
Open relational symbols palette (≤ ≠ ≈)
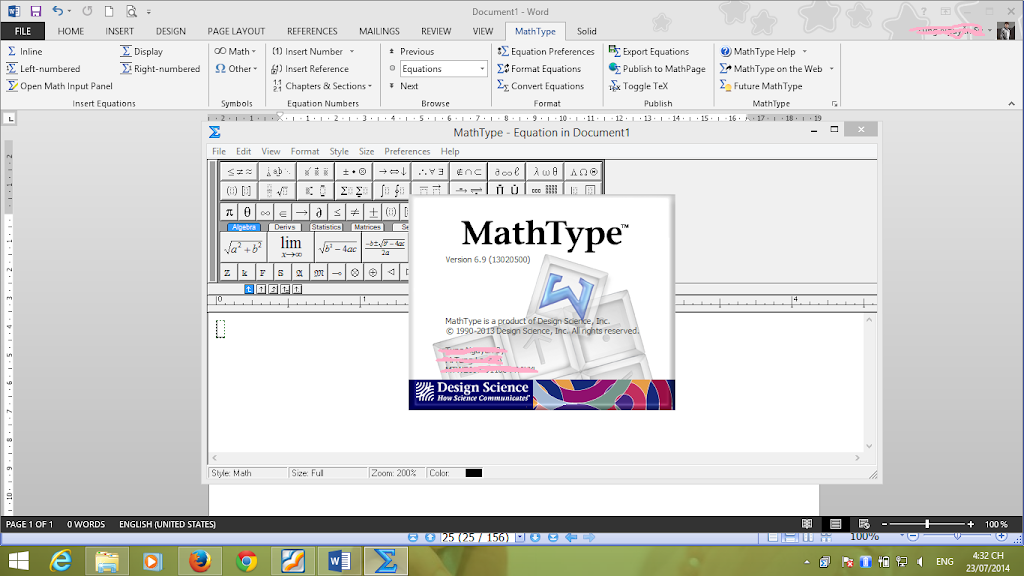[x=239, y=172]
